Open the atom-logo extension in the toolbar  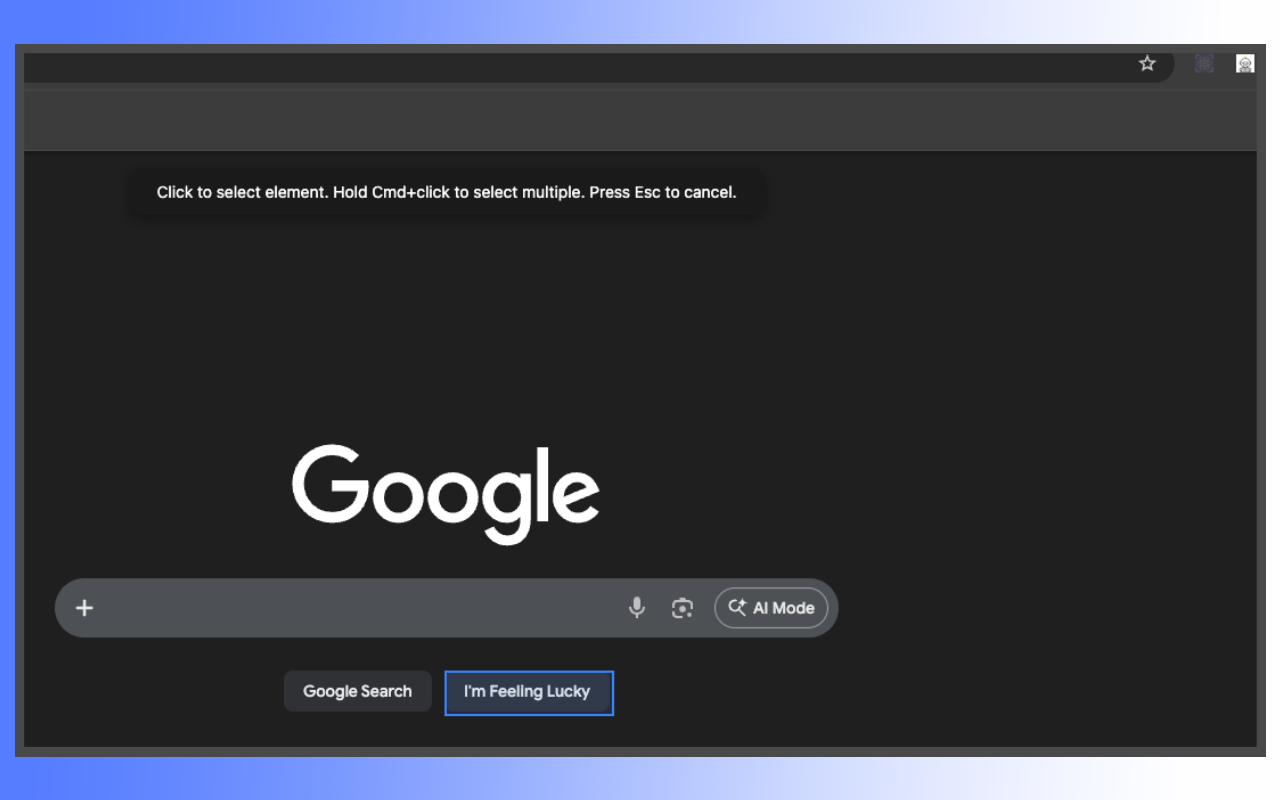click(x=1204, y=64)
